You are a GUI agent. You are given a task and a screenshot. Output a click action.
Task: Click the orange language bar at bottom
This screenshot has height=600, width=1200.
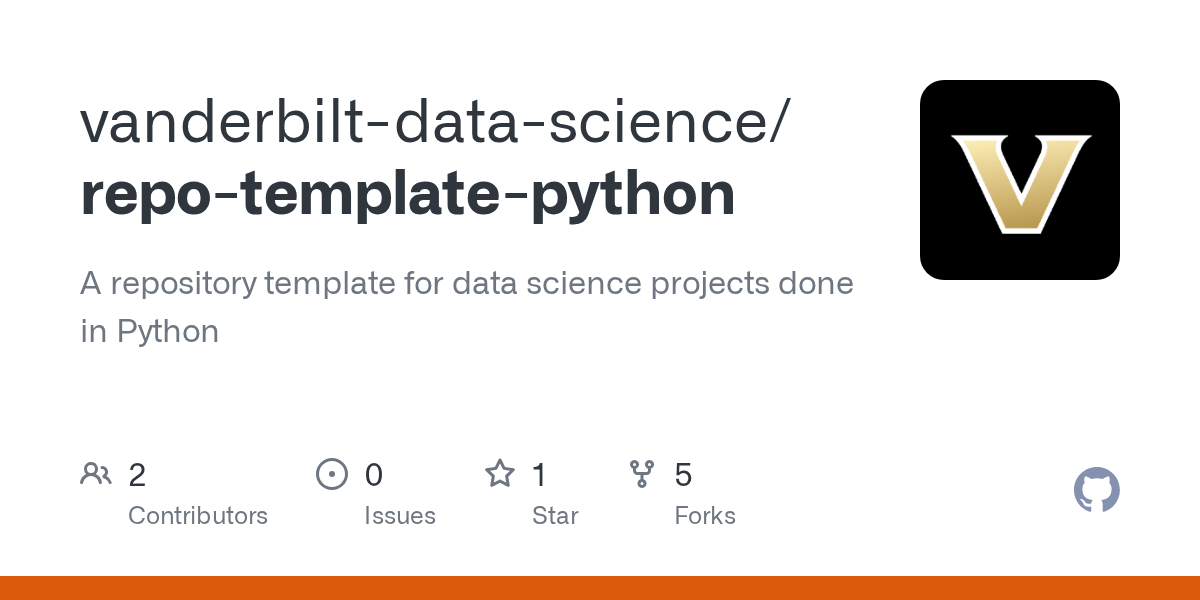click(600, 588)
